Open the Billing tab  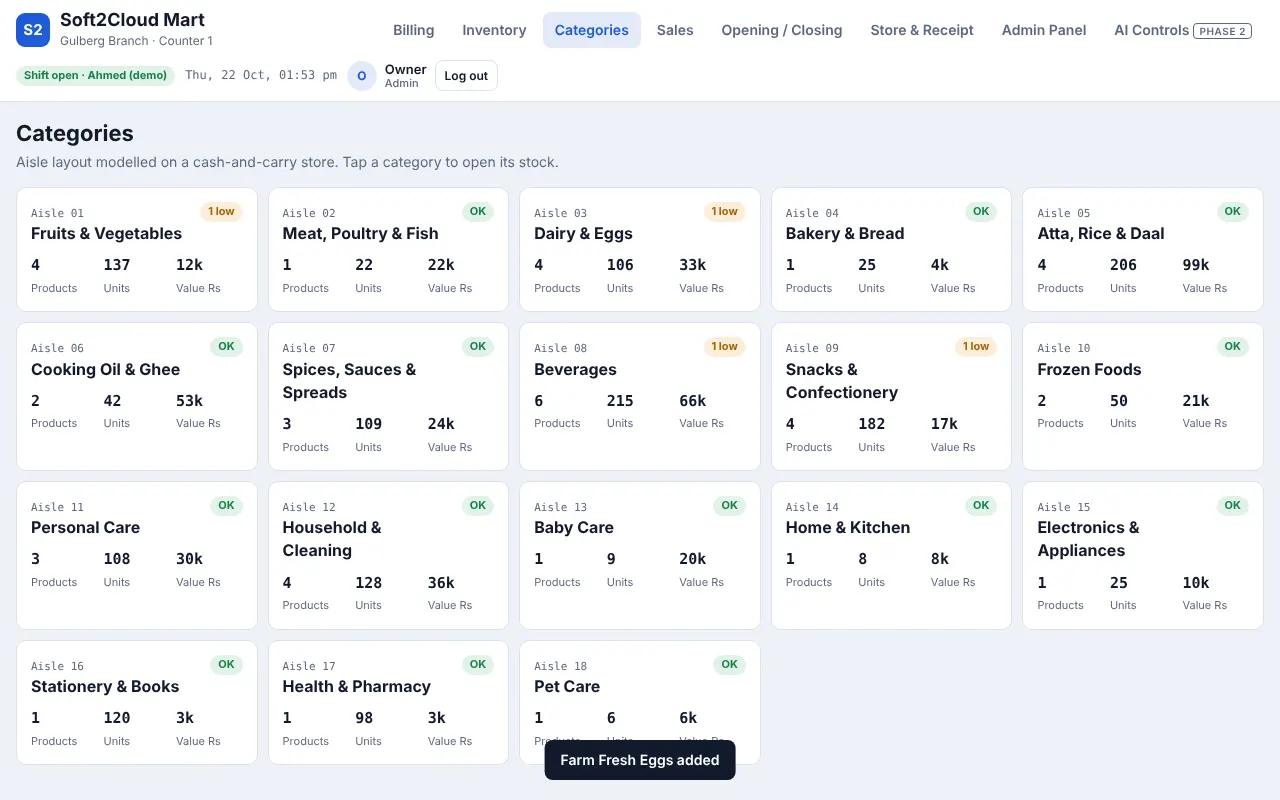click(414, 30)
